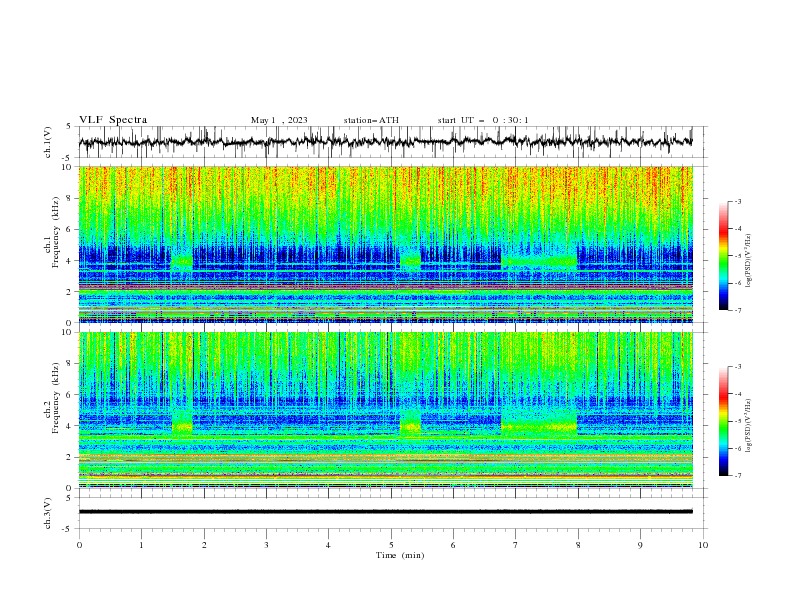Click the ch.1 spectrogram panel

(385, 244)
